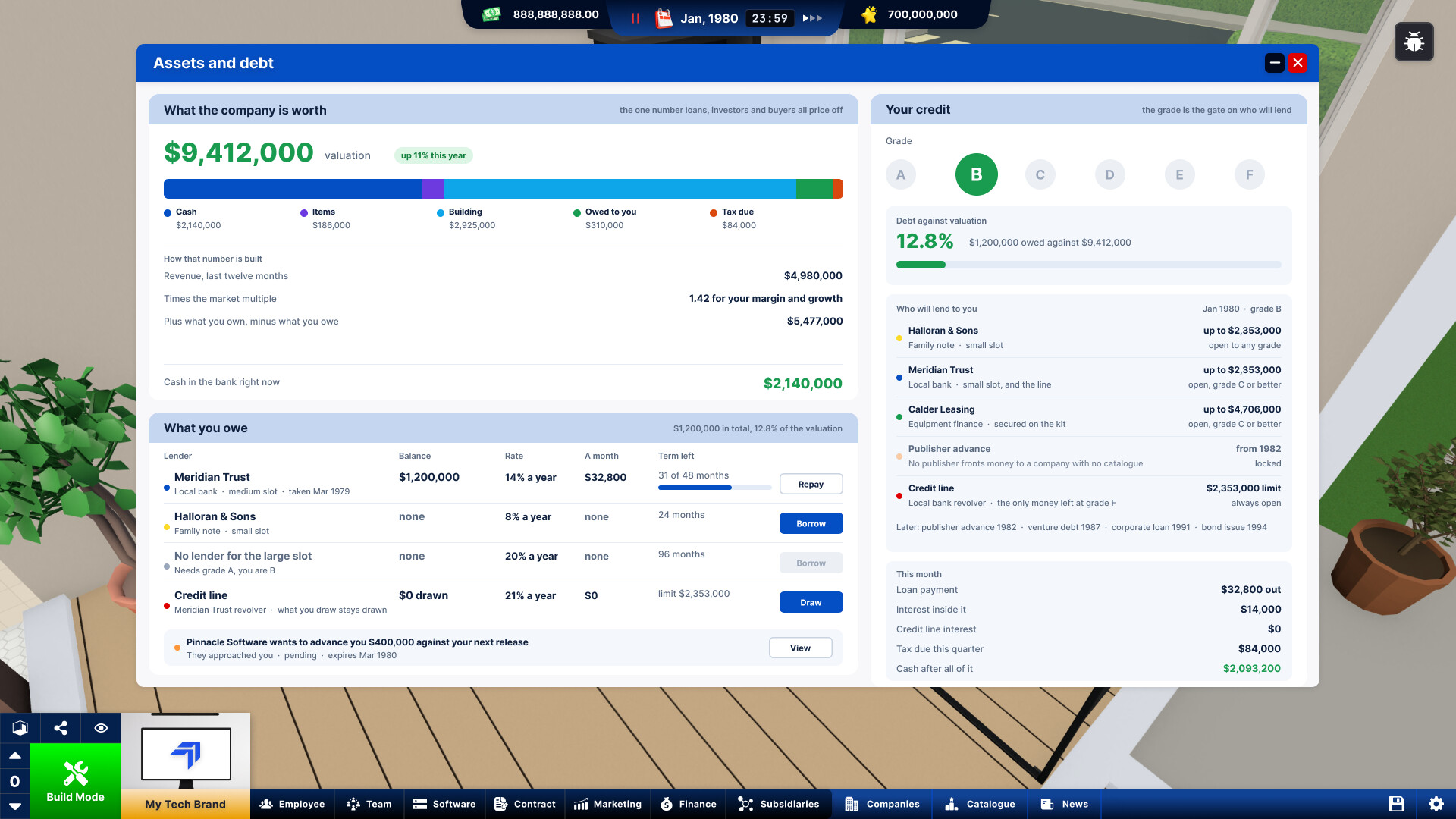Speed up time with fast-forward arrows
This screenshot has height=819, width=1456.
coord(812,18)
